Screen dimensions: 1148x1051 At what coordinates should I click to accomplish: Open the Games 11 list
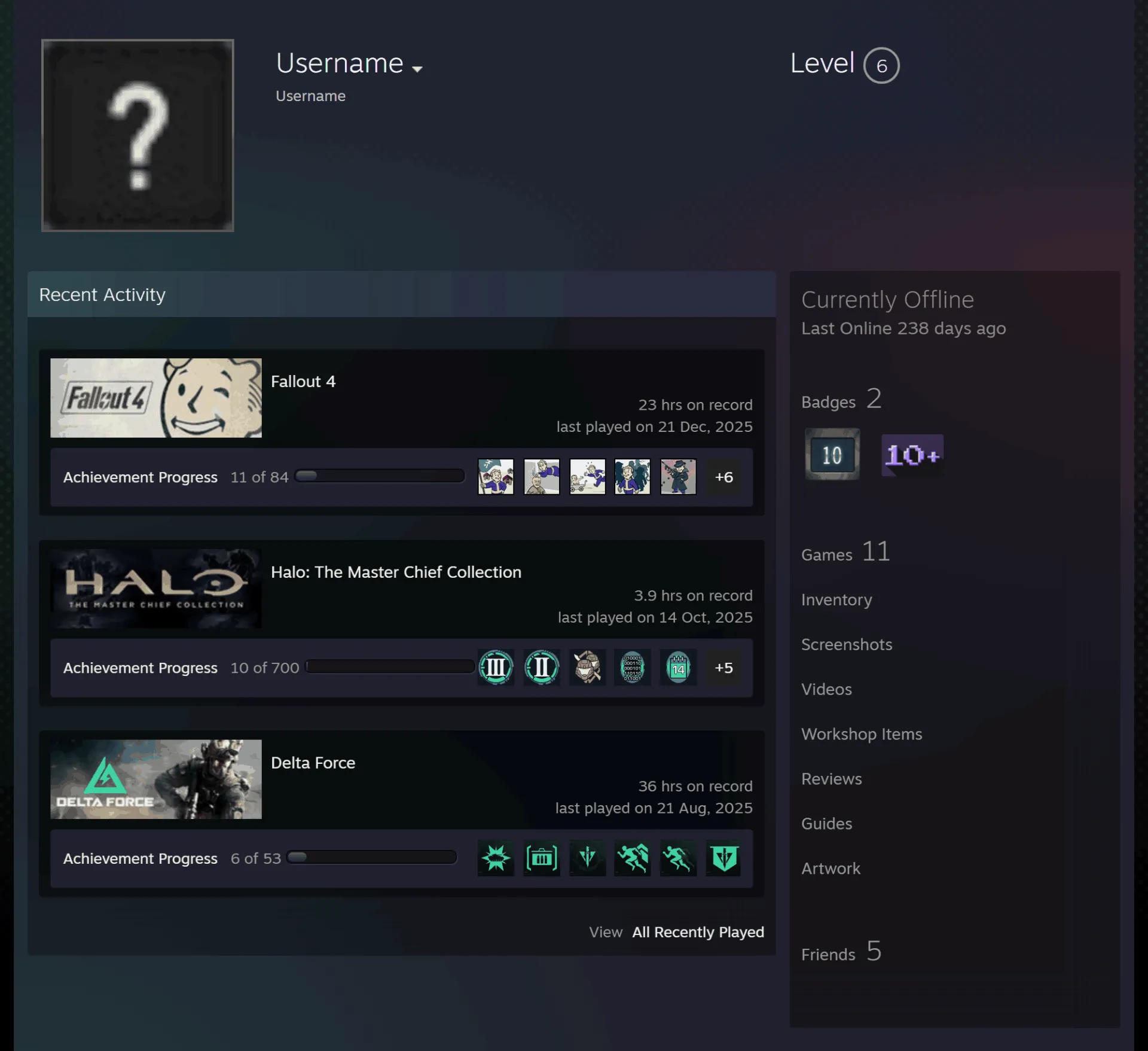(x=845, y=552)
